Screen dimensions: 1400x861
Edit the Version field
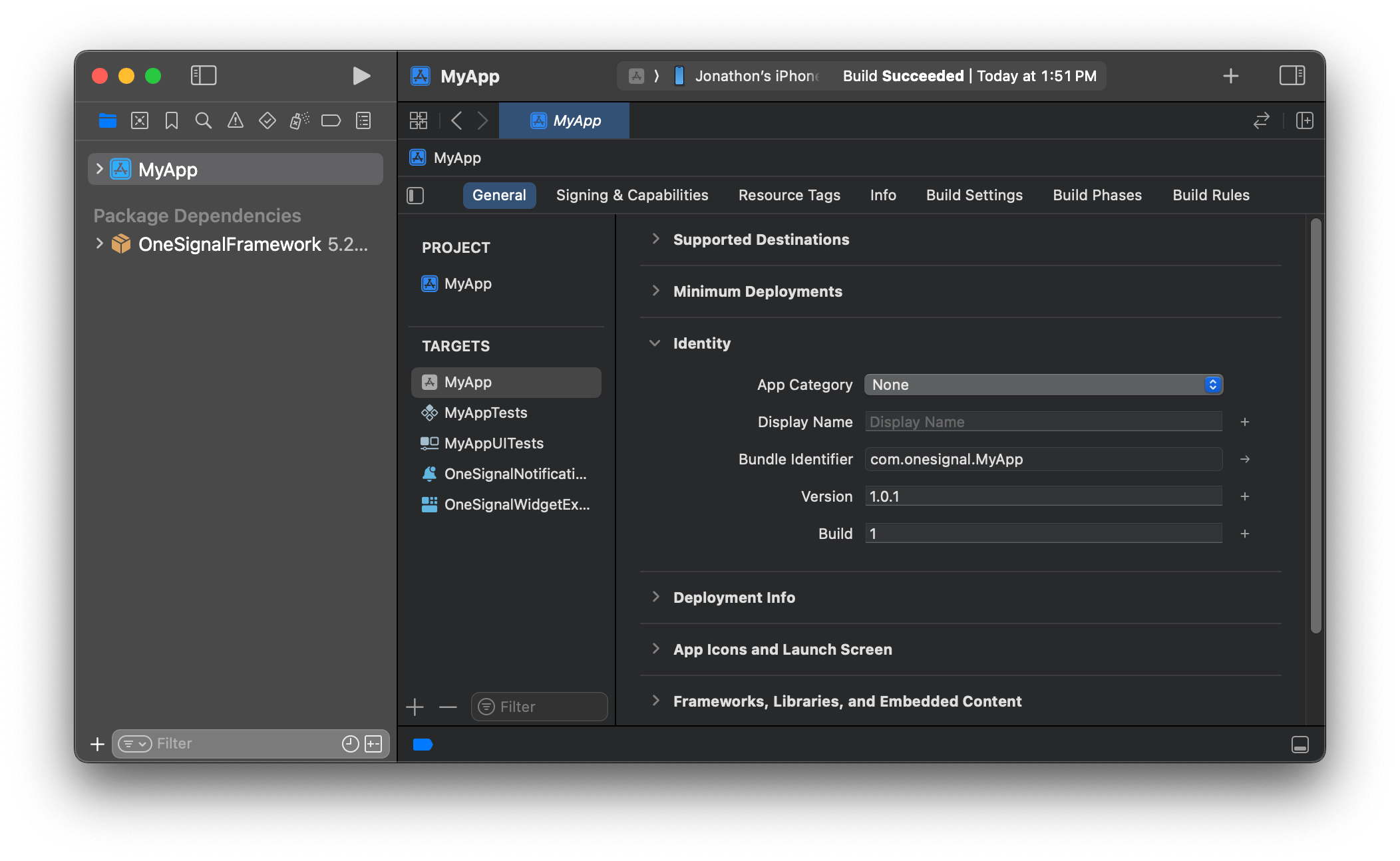click(x=1043, y=496)
